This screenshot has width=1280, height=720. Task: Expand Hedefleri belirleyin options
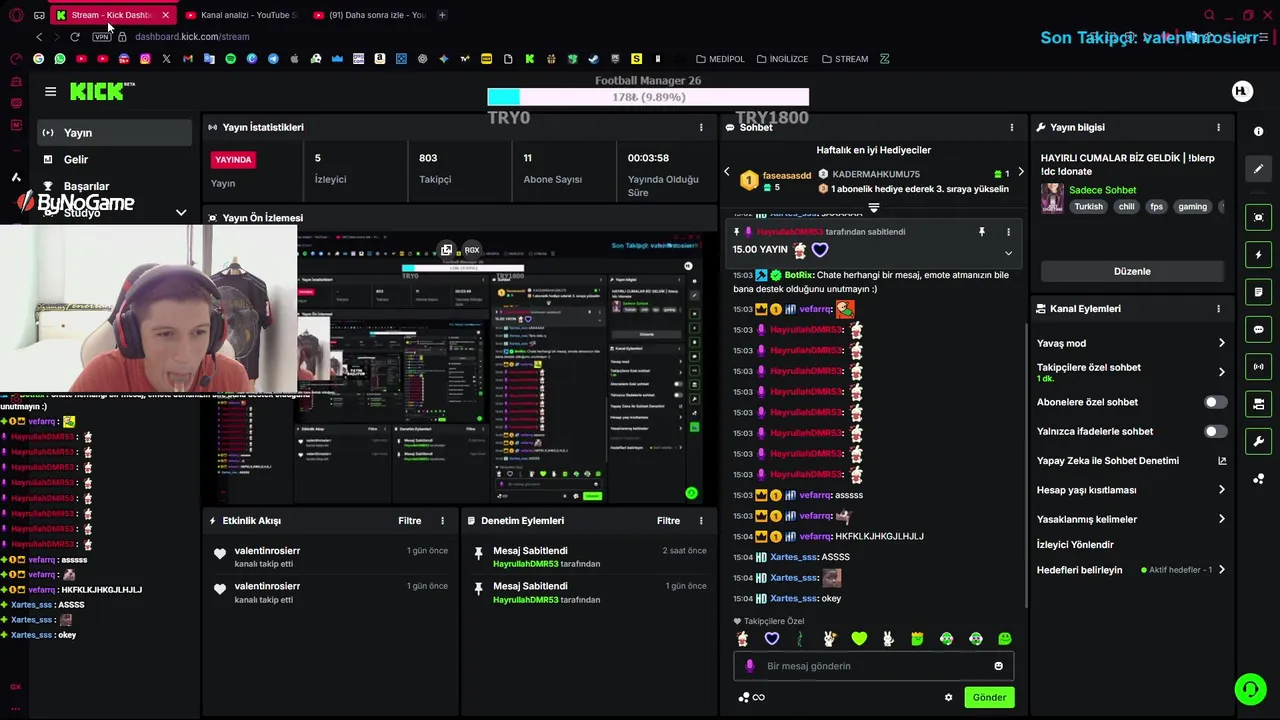click(1221, 570)
